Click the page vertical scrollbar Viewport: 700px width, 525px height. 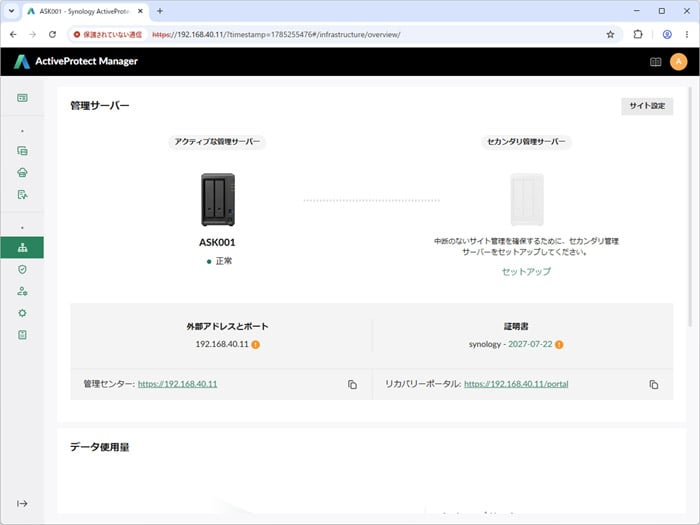690,207
